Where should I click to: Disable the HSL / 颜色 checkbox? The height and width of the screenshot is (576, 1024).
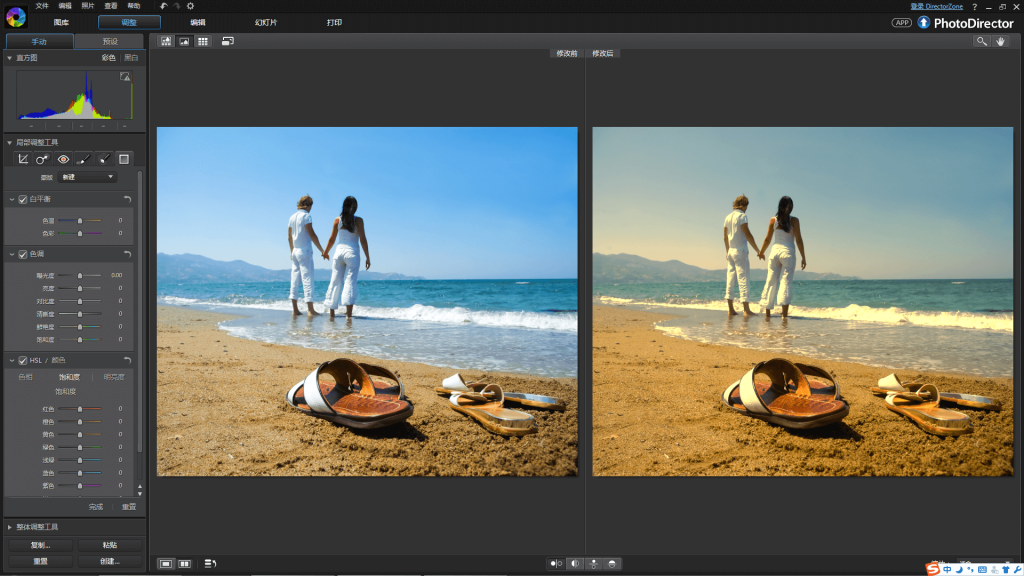coord(23,360)
